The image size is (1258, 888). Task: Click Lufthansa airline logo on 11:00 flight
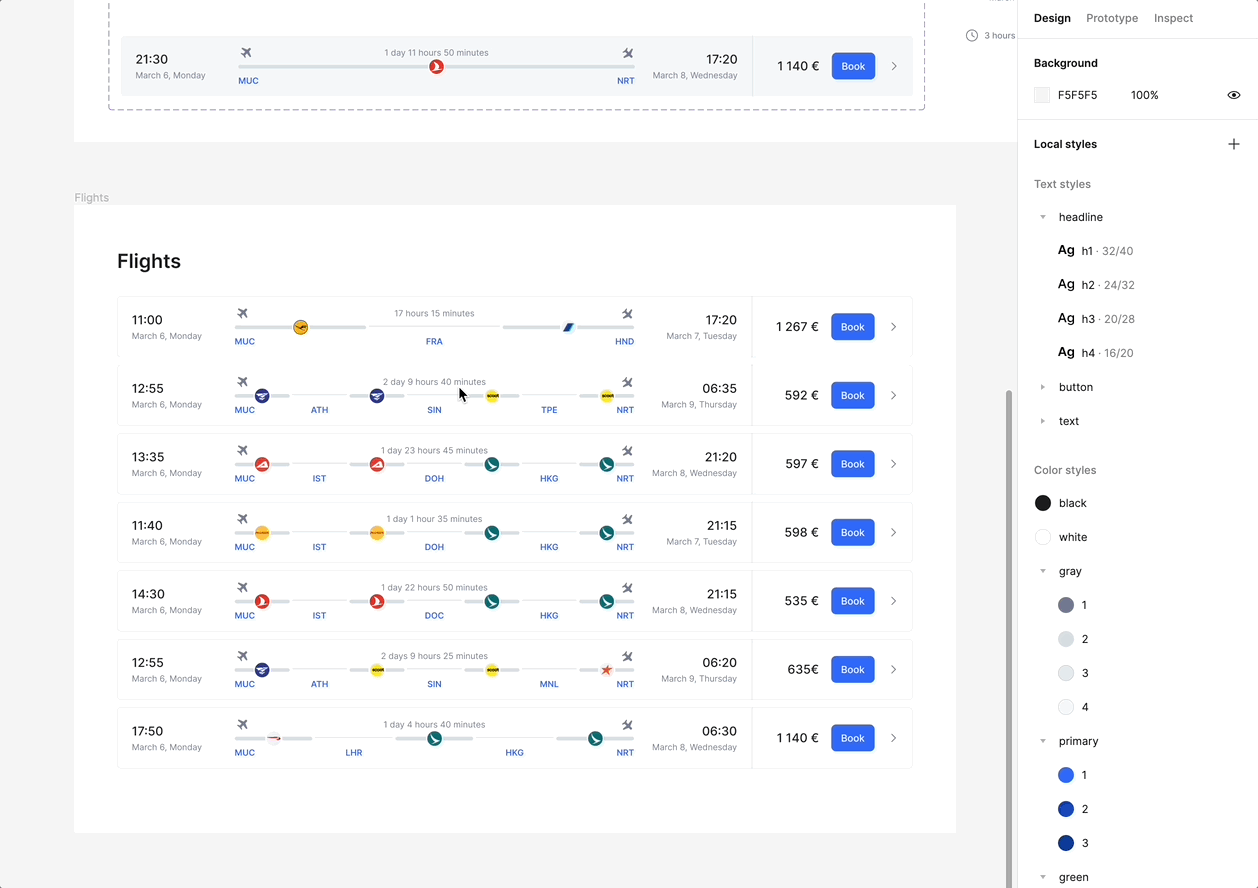pyautogui.click(x=300, y=327)
